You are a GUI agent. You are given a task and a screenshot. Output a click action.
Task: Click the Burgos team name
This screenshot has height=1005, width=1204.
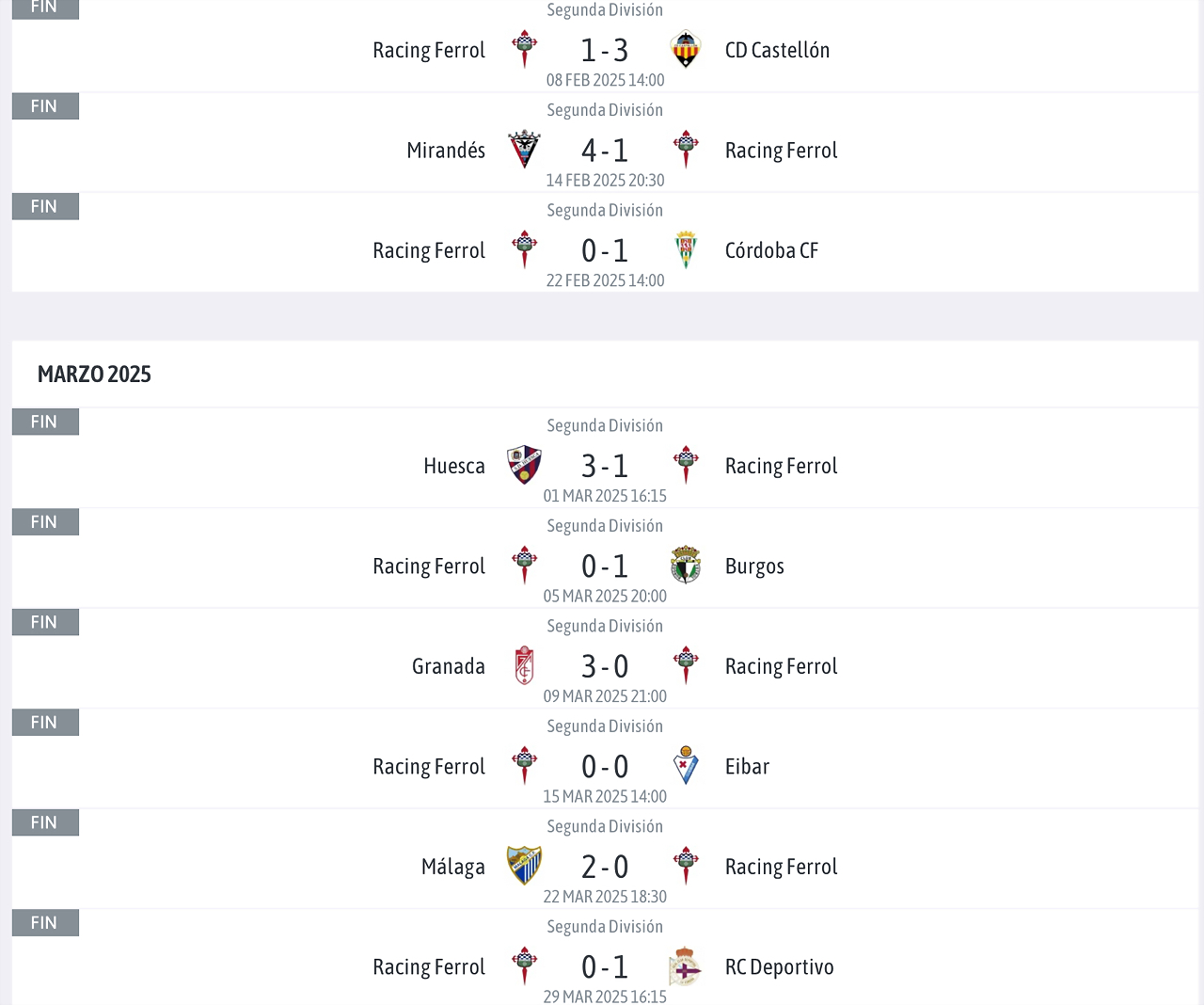pyautogui.click(x=754, y=566)
